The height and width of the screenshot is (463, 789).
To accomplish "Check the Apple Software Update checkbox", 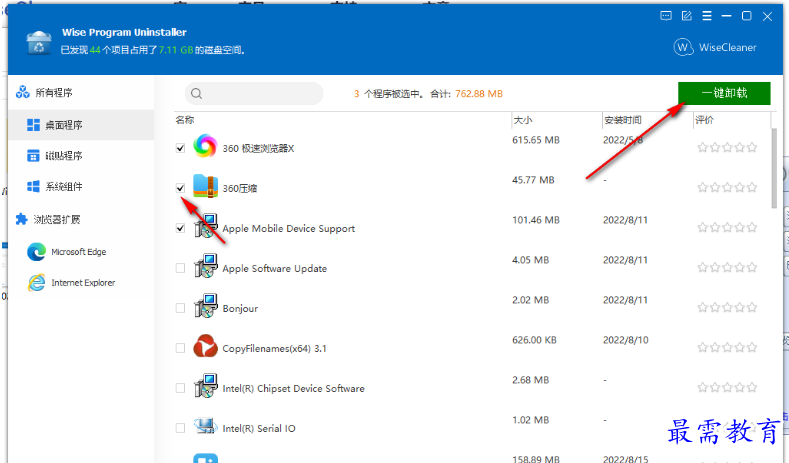I will pos(180,268).
